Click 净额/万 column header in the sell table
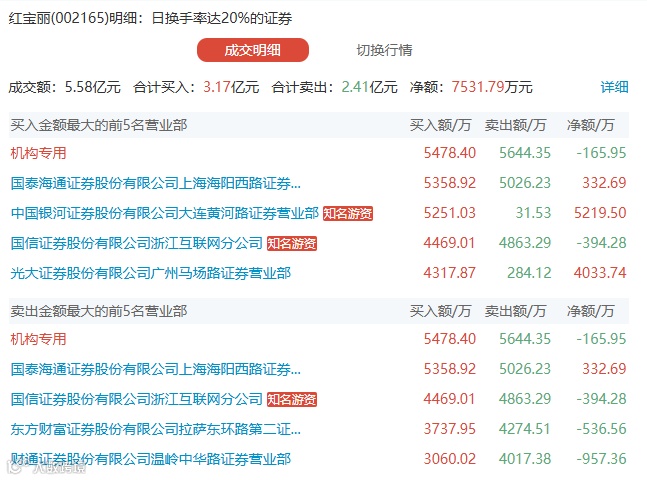Image resolution: width=647 pixels, height=480 pixels. [590, 311]
